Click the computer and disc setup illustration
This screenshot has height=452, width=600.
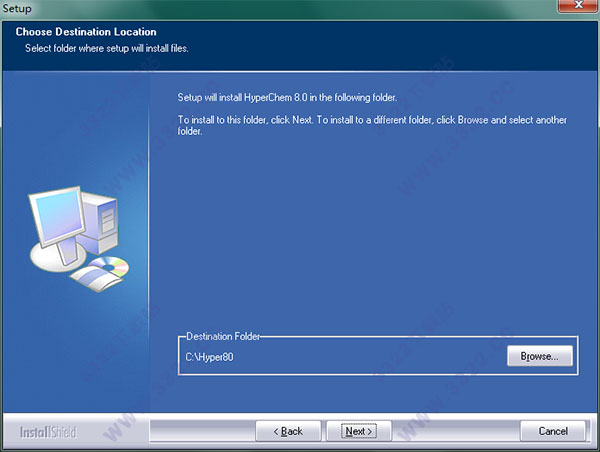click(79, 239)
